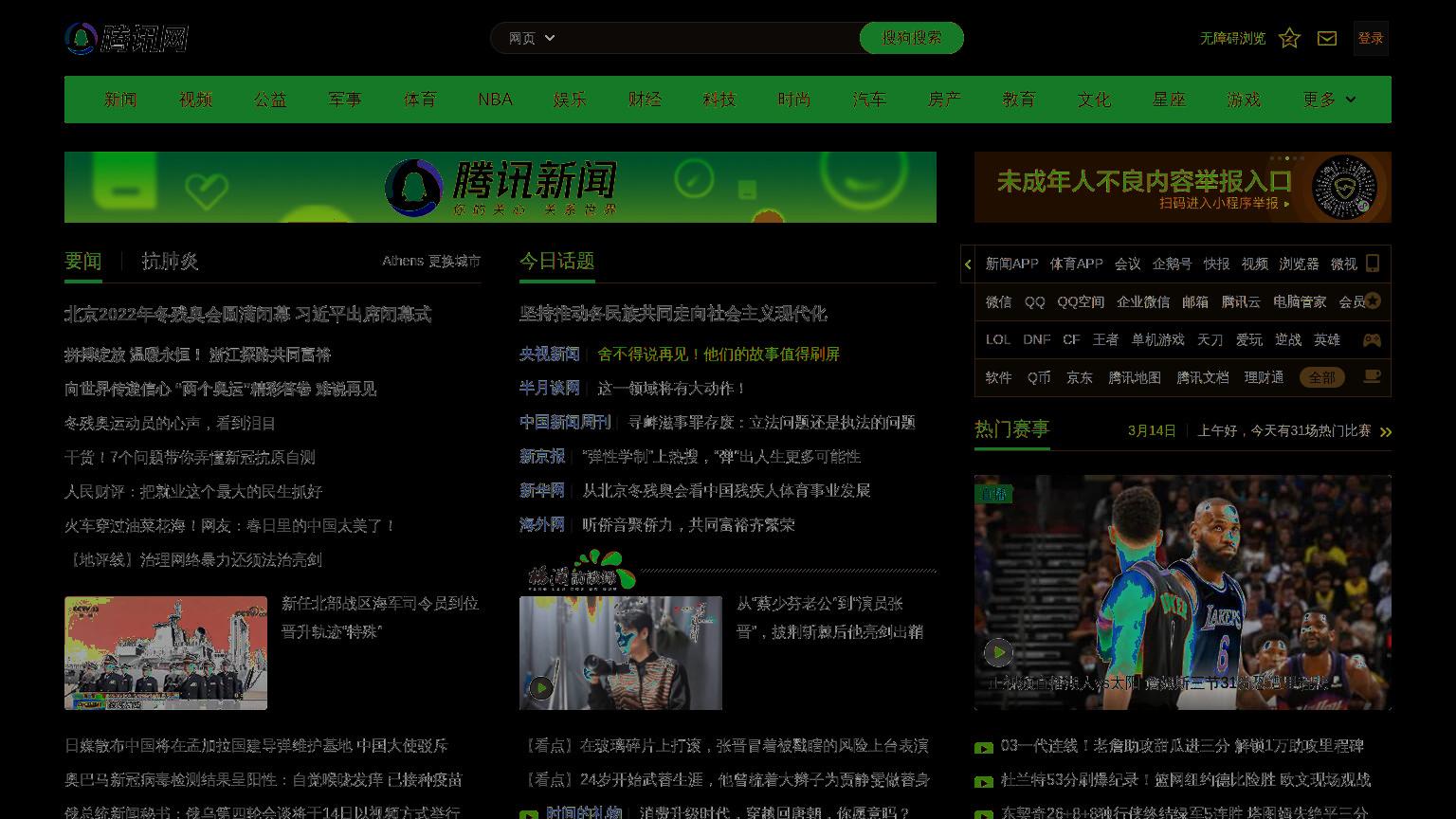The width and height of the screenshot is (1456, 819).
Task: Open the 浏览器 link in the products panel
Action: click(x=1299, y=264)
